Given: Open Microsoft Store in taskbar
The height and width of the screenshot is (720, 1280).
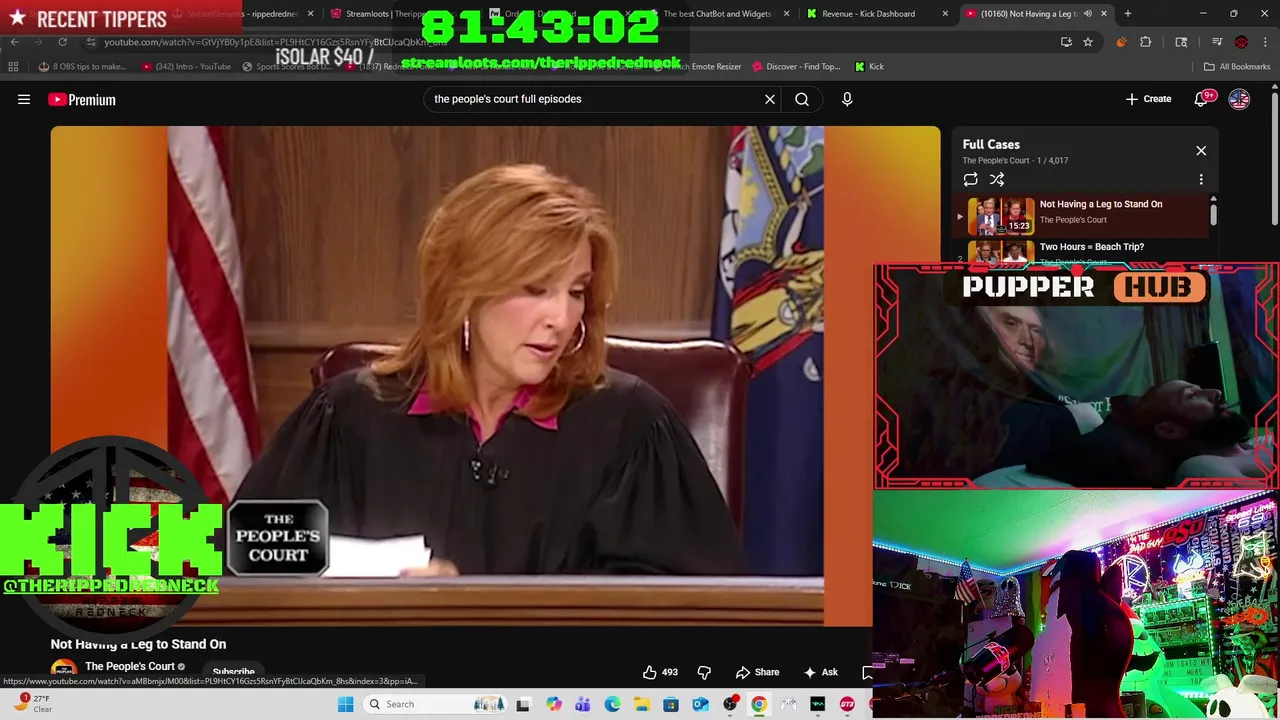Looking at the screenshot, I should coord(670,704).
